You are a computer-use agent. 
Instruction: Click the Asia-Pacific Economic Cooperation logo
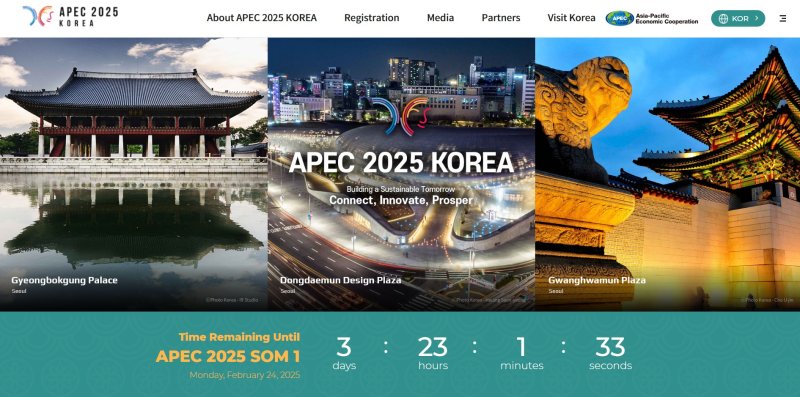click(652, 18)
